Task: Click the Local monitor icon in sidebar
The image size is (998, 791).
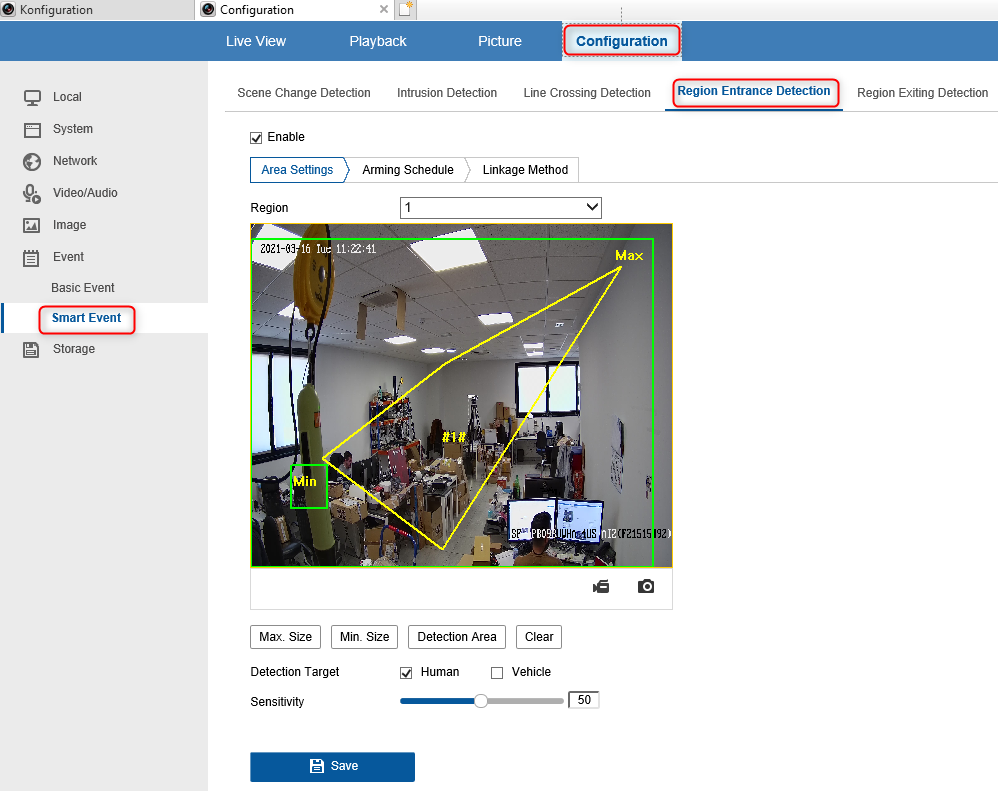Action: pos(32,97)
